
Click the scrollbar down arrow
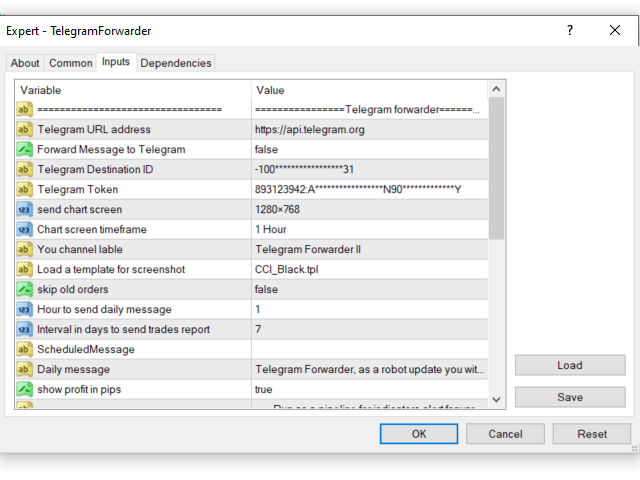click(496, 400)
